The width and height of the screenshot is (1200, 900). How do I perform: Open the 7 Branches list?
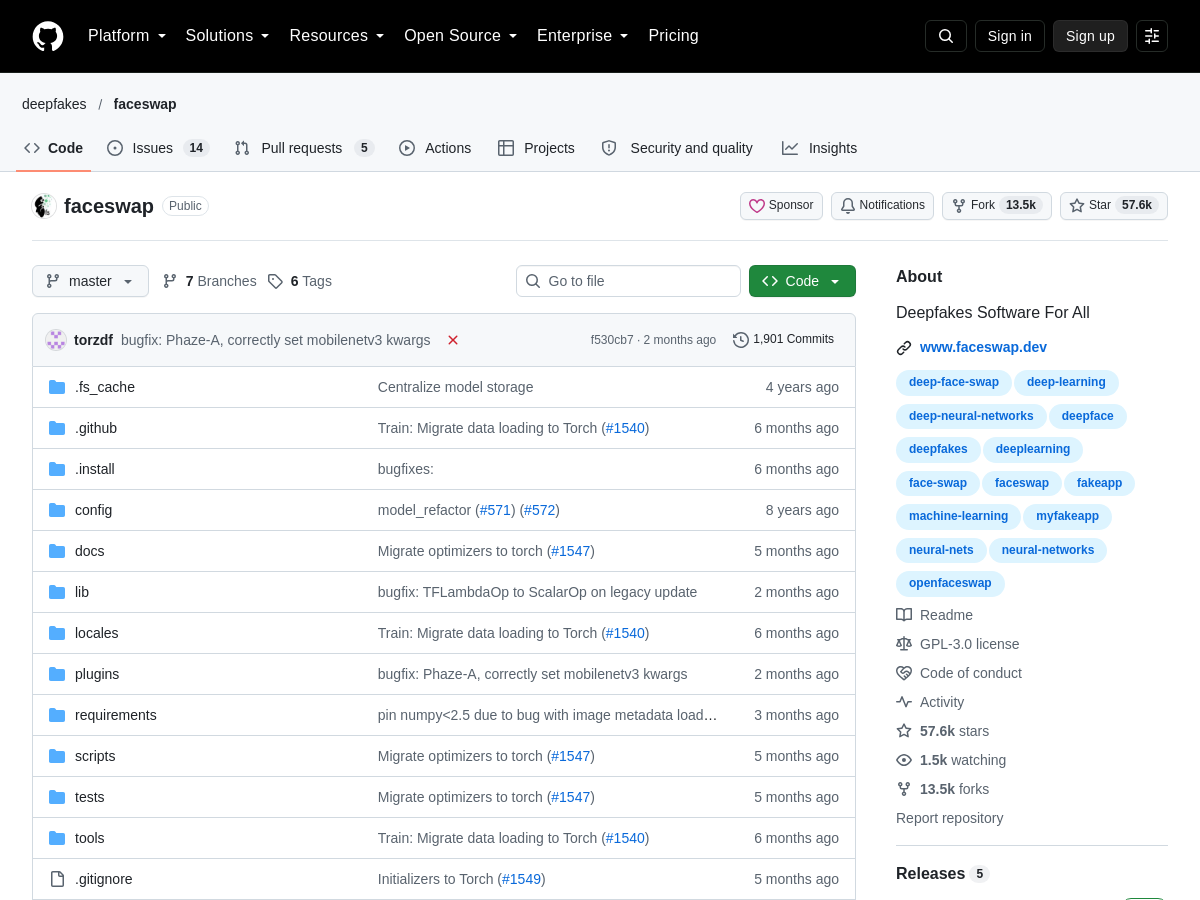209,281
